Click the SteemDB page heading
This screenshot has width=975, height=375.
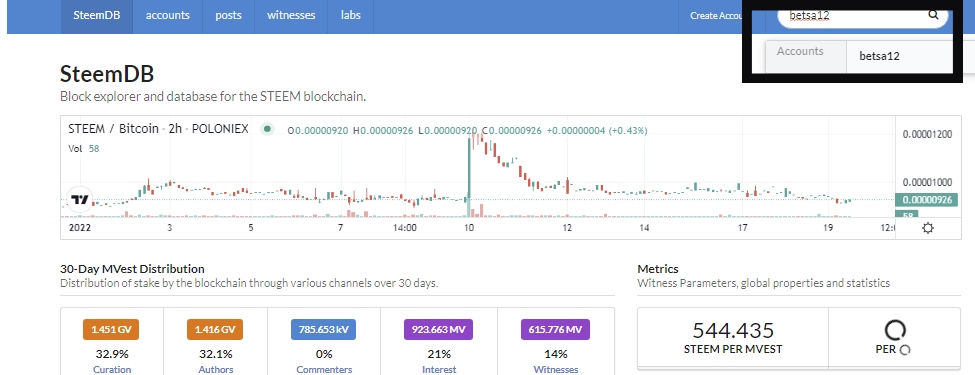point(107,75)
